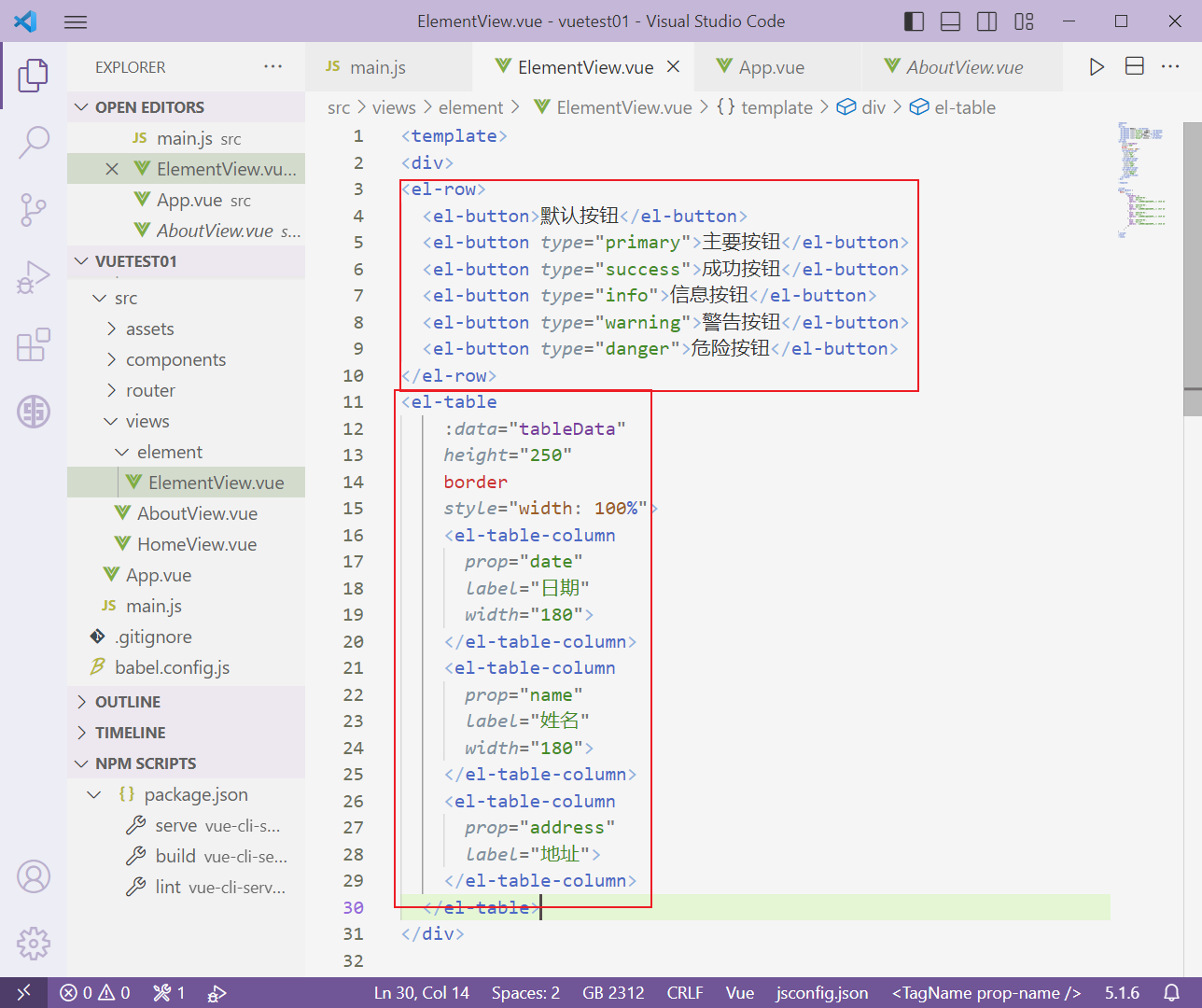The image size is (1202, 1008).
Task: Select the Vue language mode indicator
Action: coord(739,992)
